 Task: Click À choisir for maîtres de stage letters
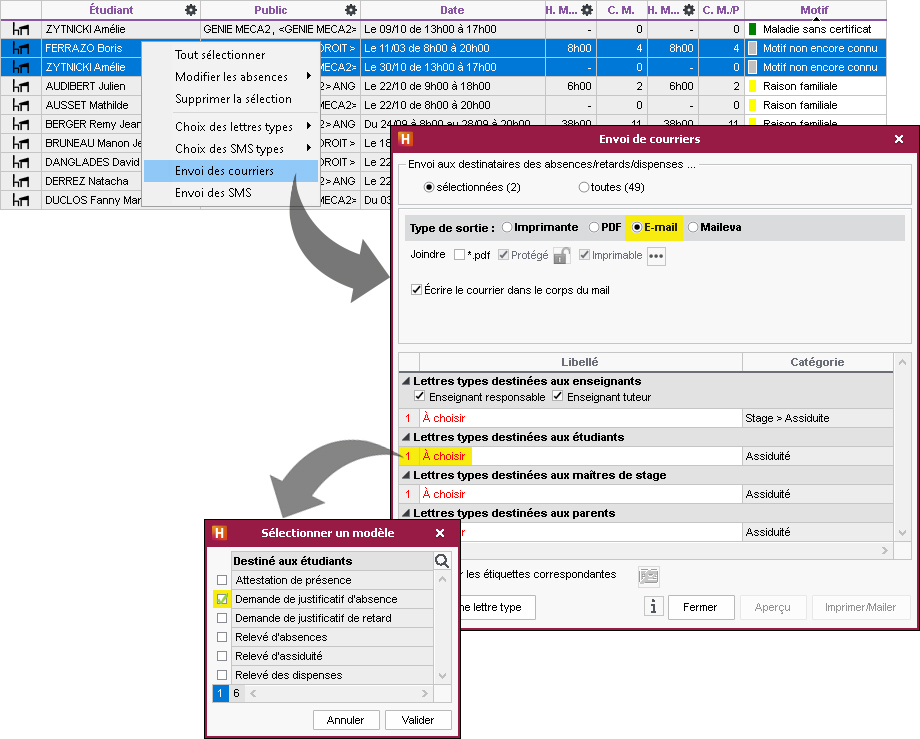pos(444,494)
